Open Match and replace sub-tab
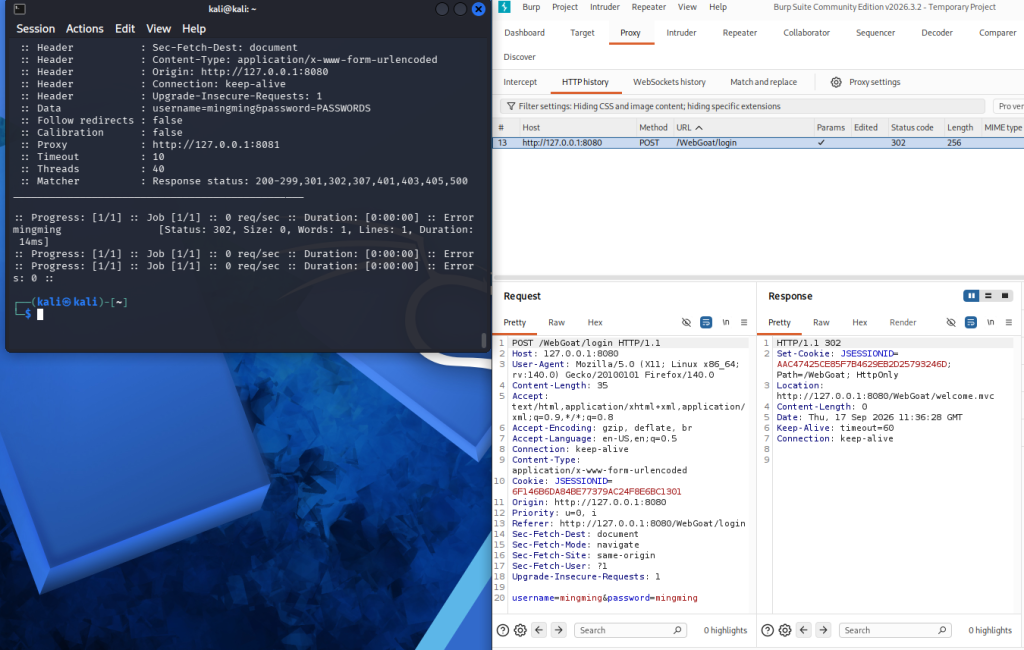Image resolution: width=1024 pixels, height=650 pixels. [763, 82]
